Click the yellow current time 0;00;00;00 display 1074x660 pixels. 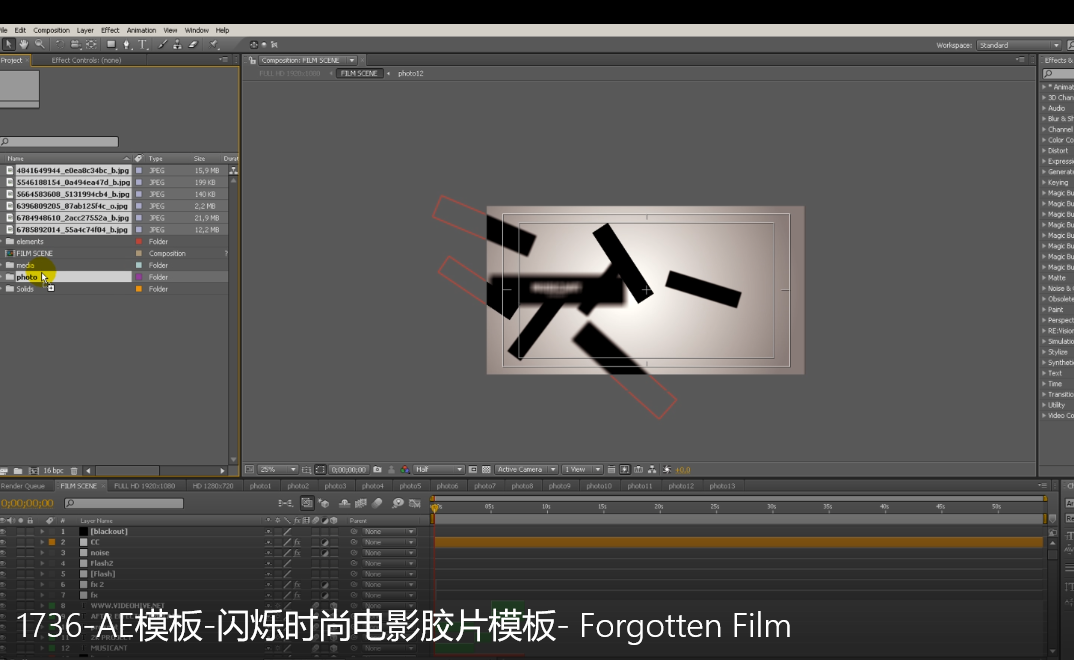pos(27,503)
